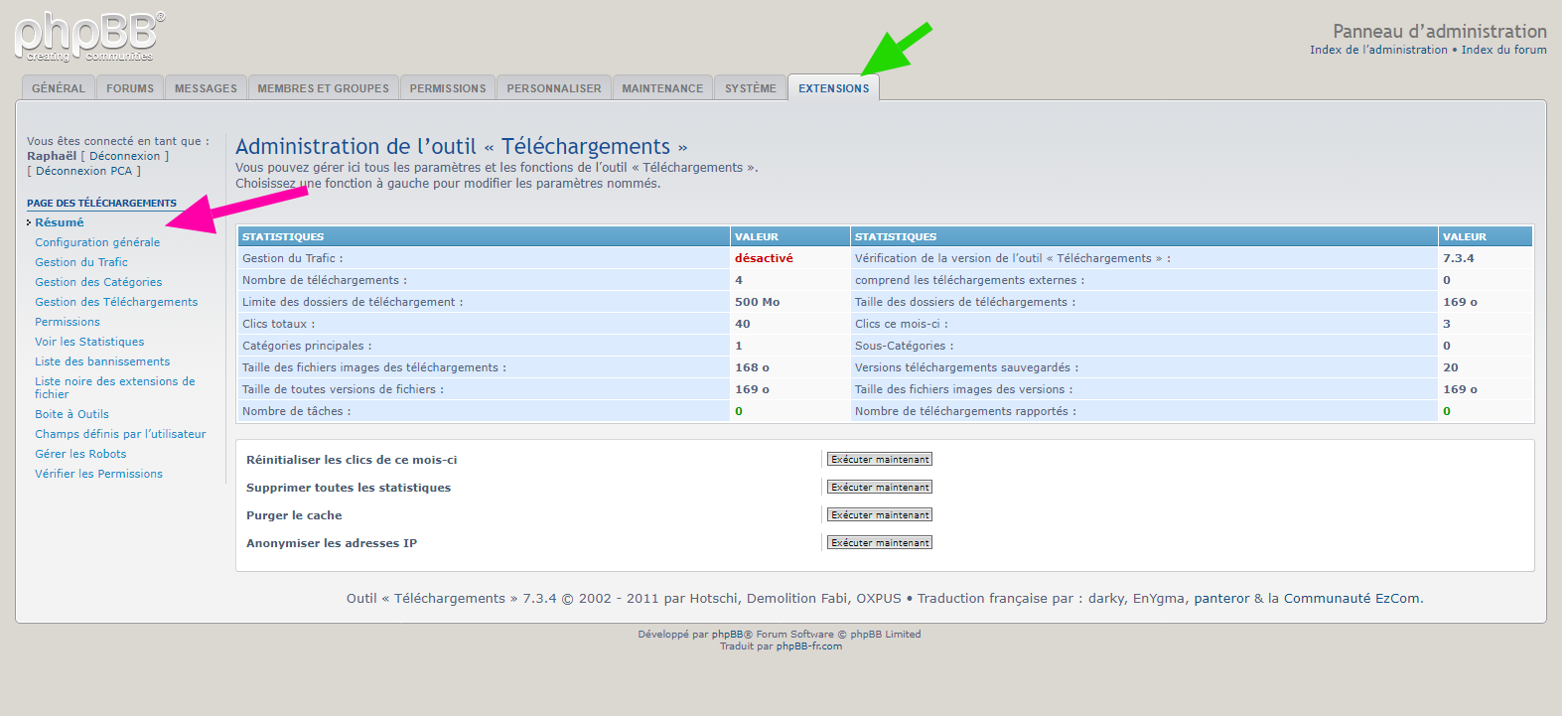
Task: Open Liste des bannissements
Action: point(102,361)
